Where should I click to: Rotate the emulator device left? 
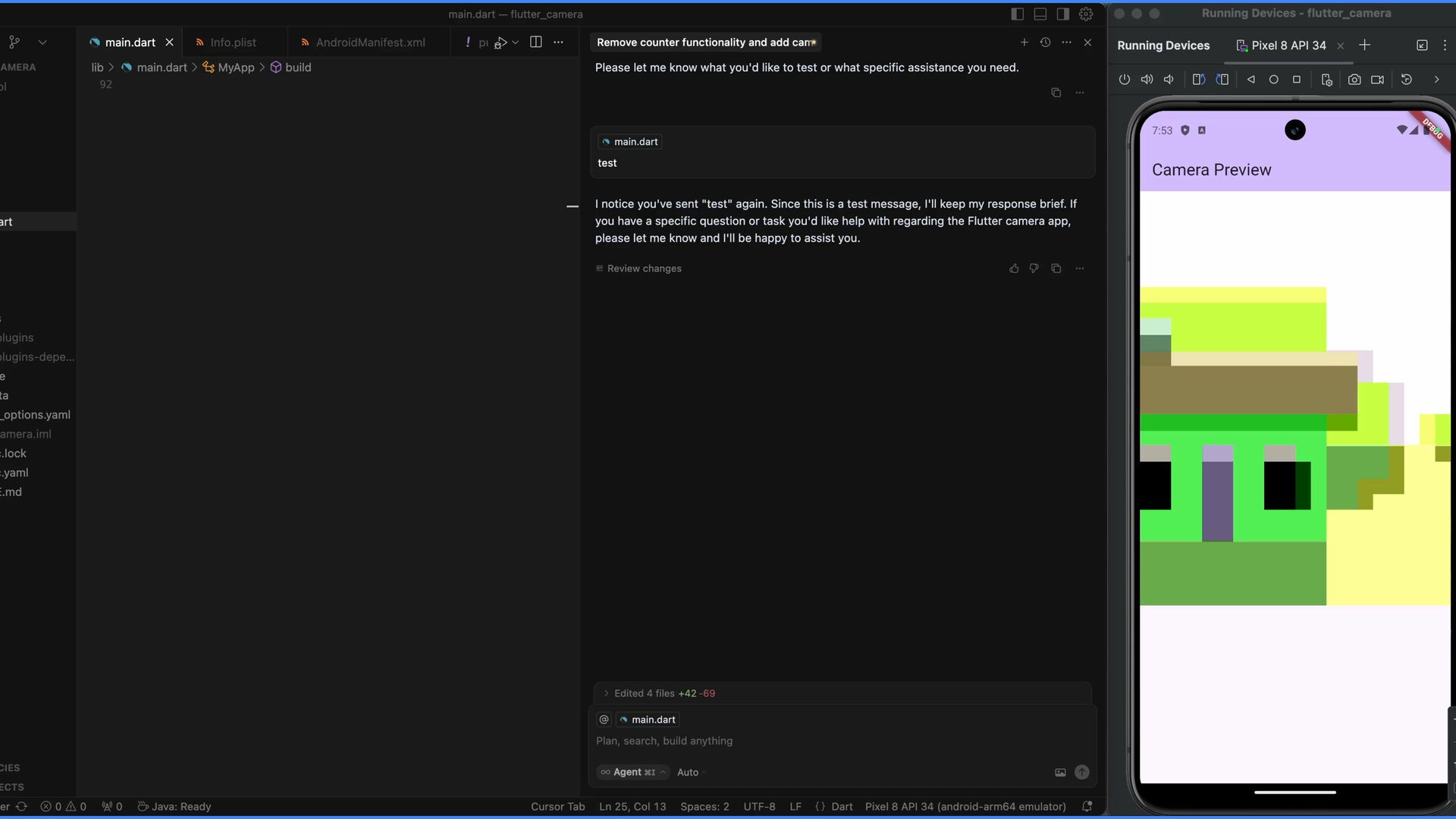tap(1198, 80)
